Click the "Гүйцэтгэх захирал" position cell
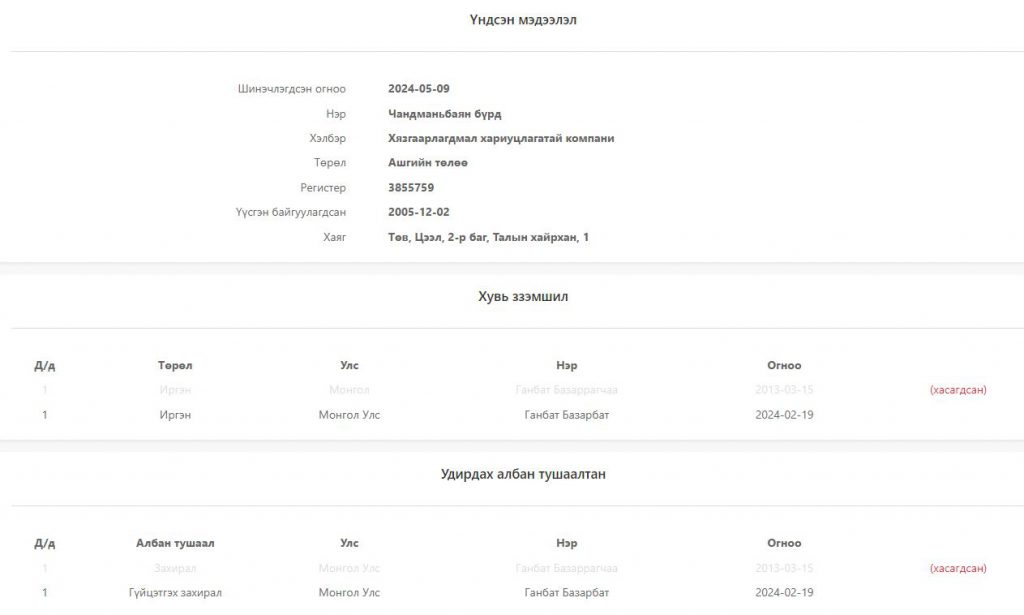The width and height of the screenshot is (1024, 615). click(175, 593)
